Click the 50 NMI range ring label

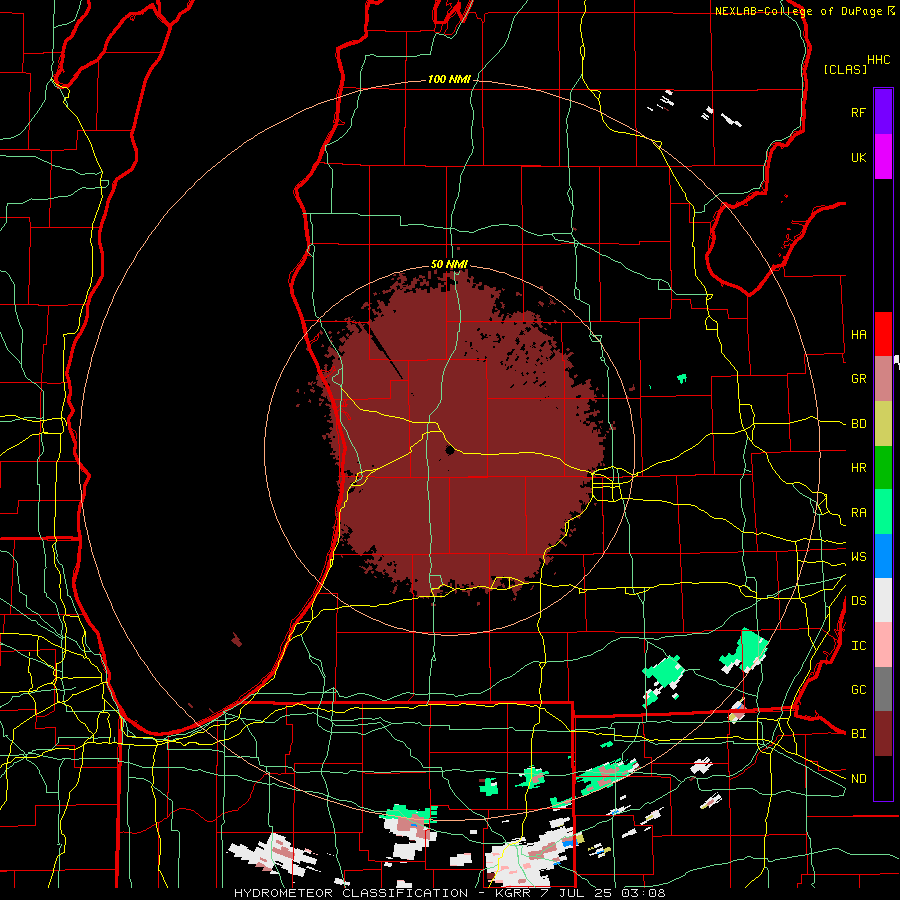coord(449,264)
